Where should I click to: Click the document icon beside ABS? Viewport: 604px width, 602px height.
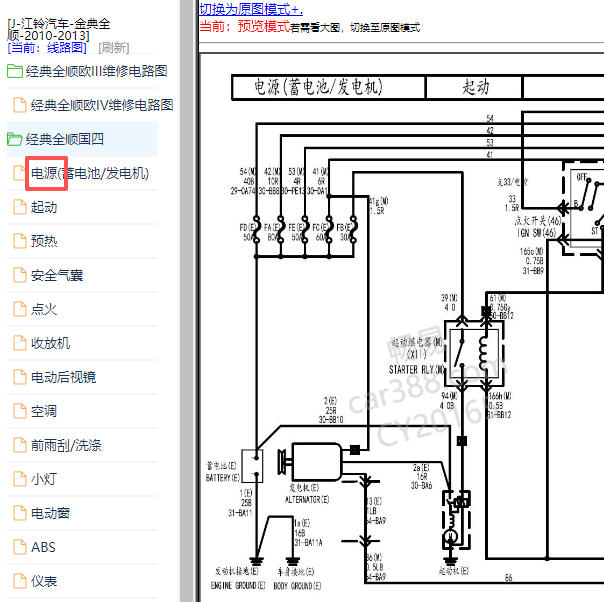coord(20,547)
